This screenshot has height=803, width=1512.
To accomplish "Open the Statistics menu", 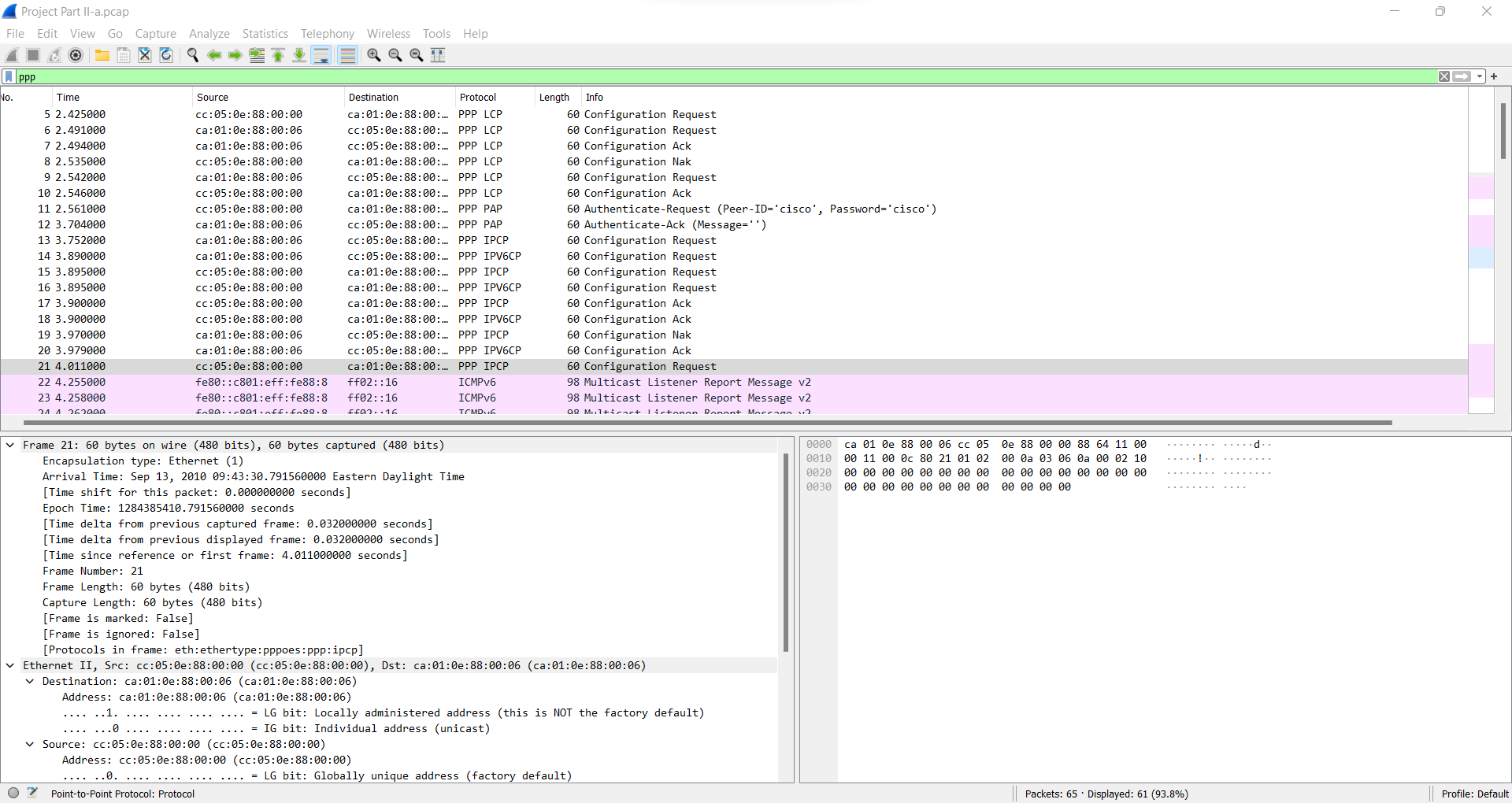I will [265, 33].
